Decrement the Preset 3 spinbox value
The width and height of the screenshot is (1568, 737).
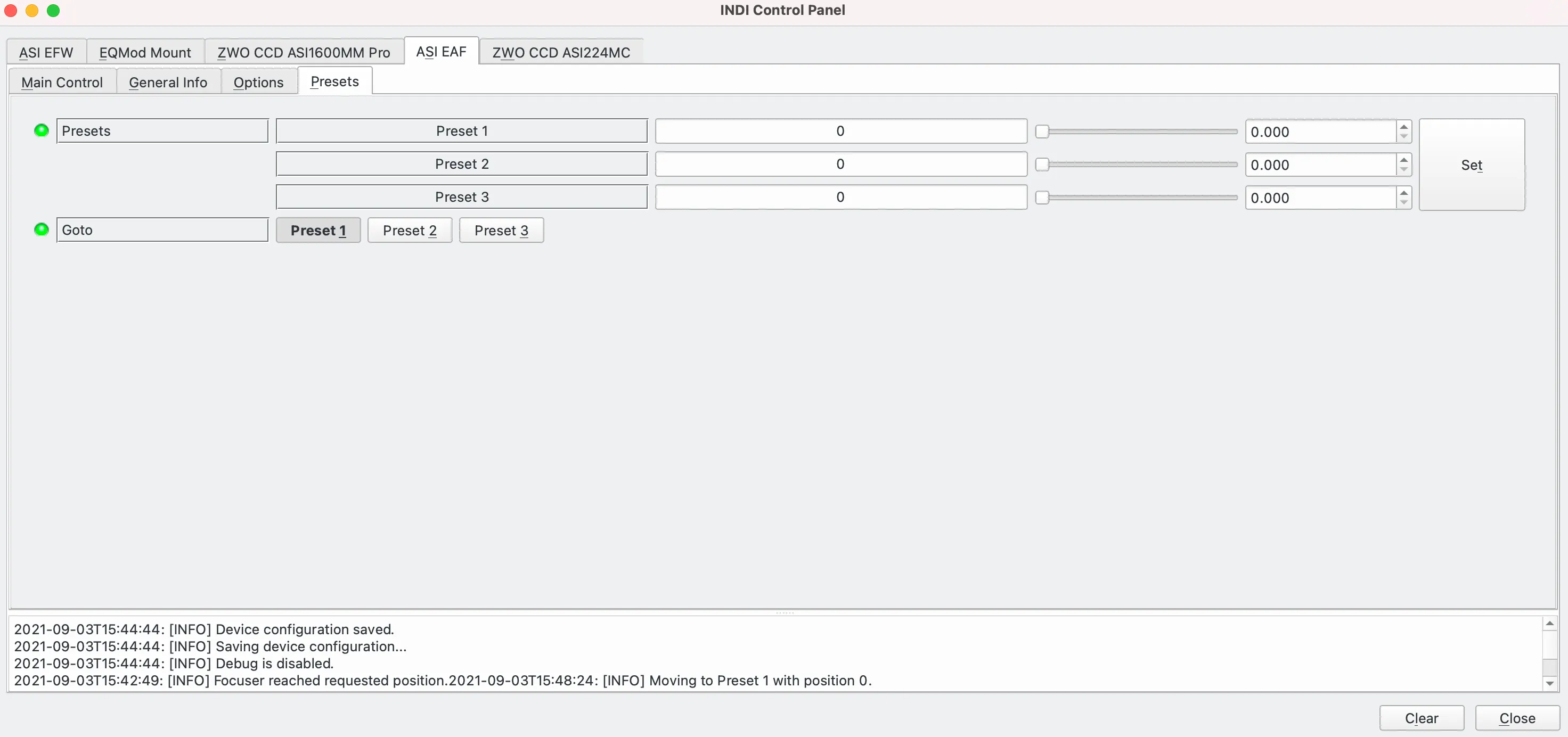(x=1403, y=202)
